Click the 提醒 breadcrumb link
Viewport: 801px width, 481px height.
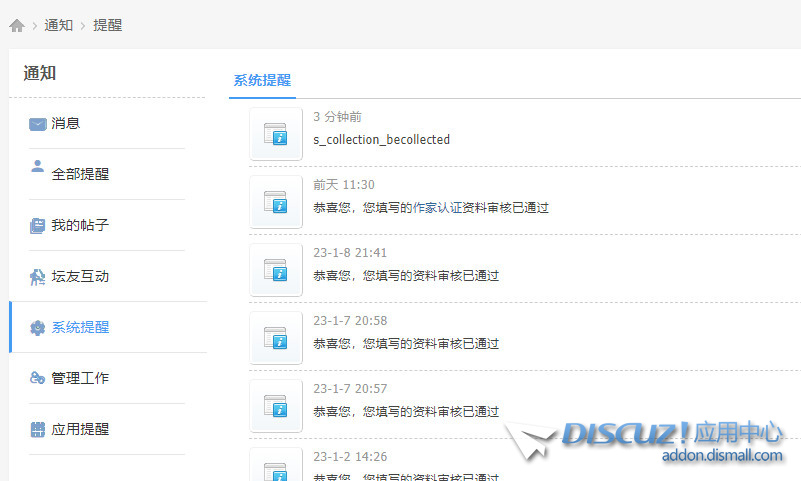pos(107,26)
